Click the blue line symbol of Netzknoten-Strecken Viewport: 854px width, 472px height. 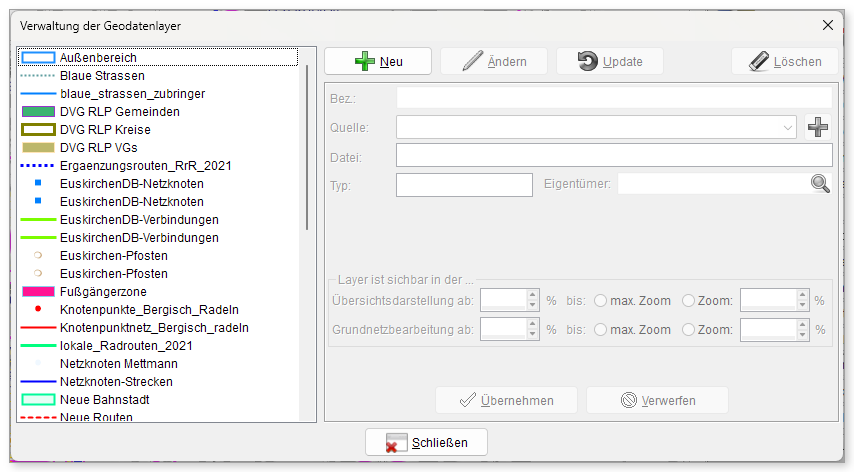pyautogui.click(x=38, y=382)
